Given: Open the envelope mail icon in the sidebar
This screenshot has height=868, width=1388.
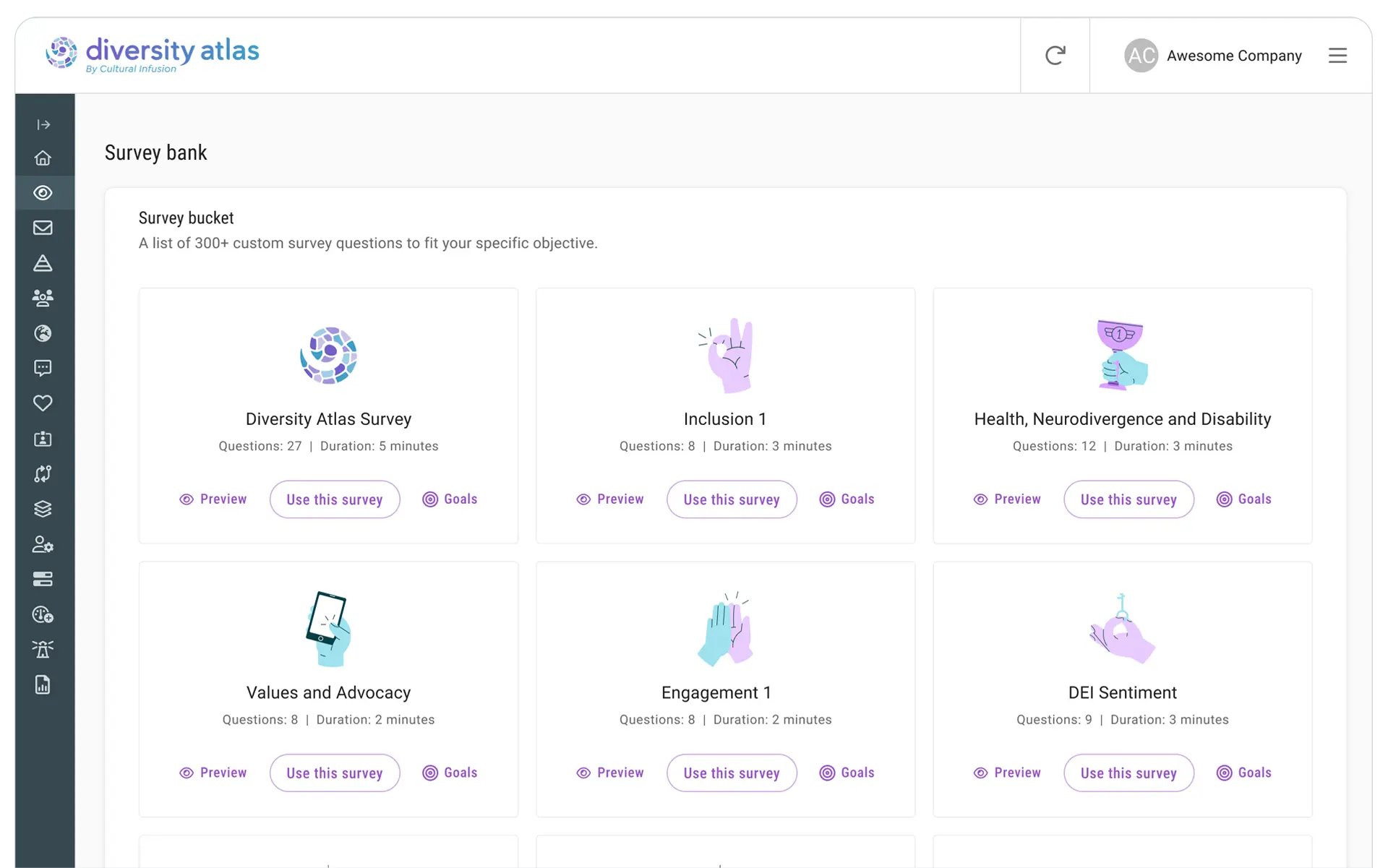Looking at the screenshot, I should click(43, 228).
